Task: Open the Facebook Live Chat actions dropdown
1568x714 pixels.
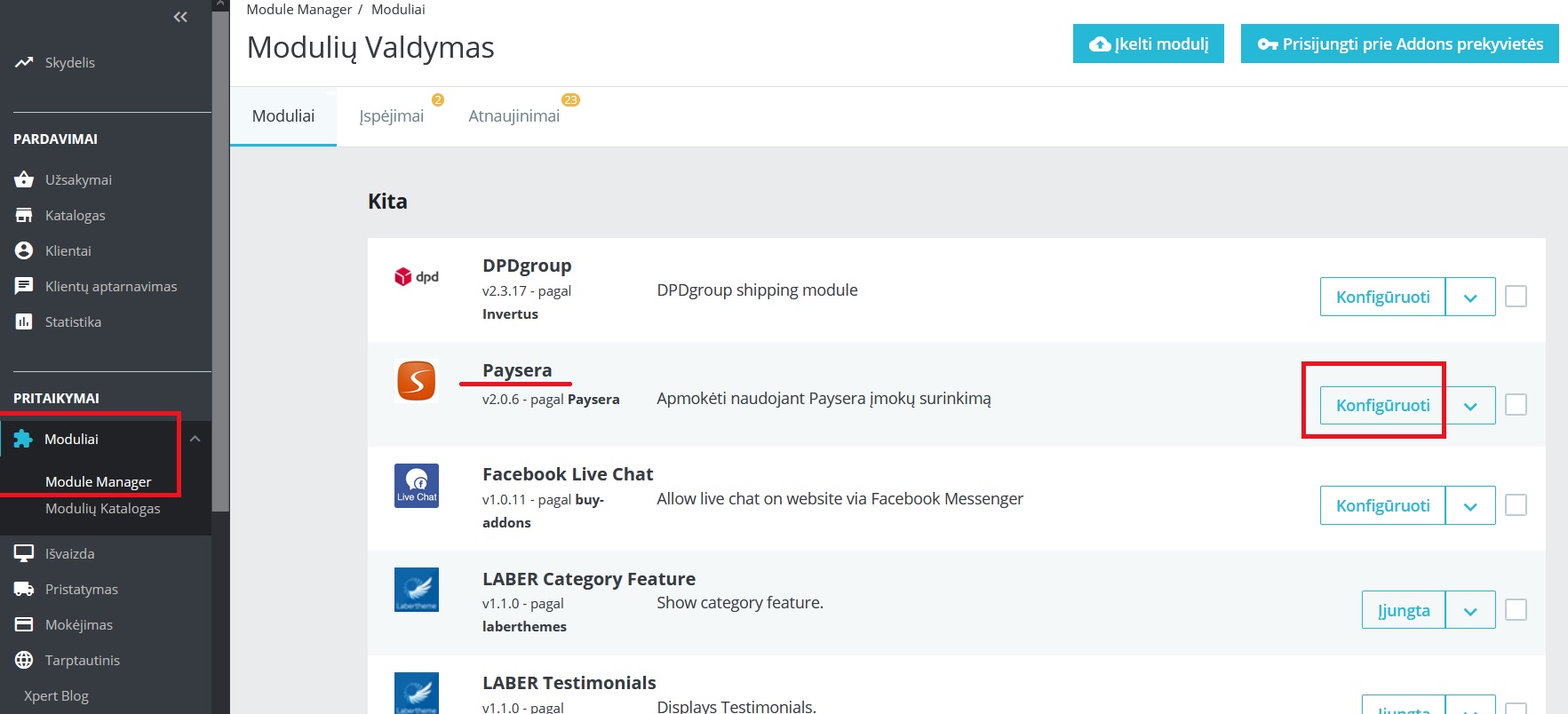Action: (x=1470, y=505)
